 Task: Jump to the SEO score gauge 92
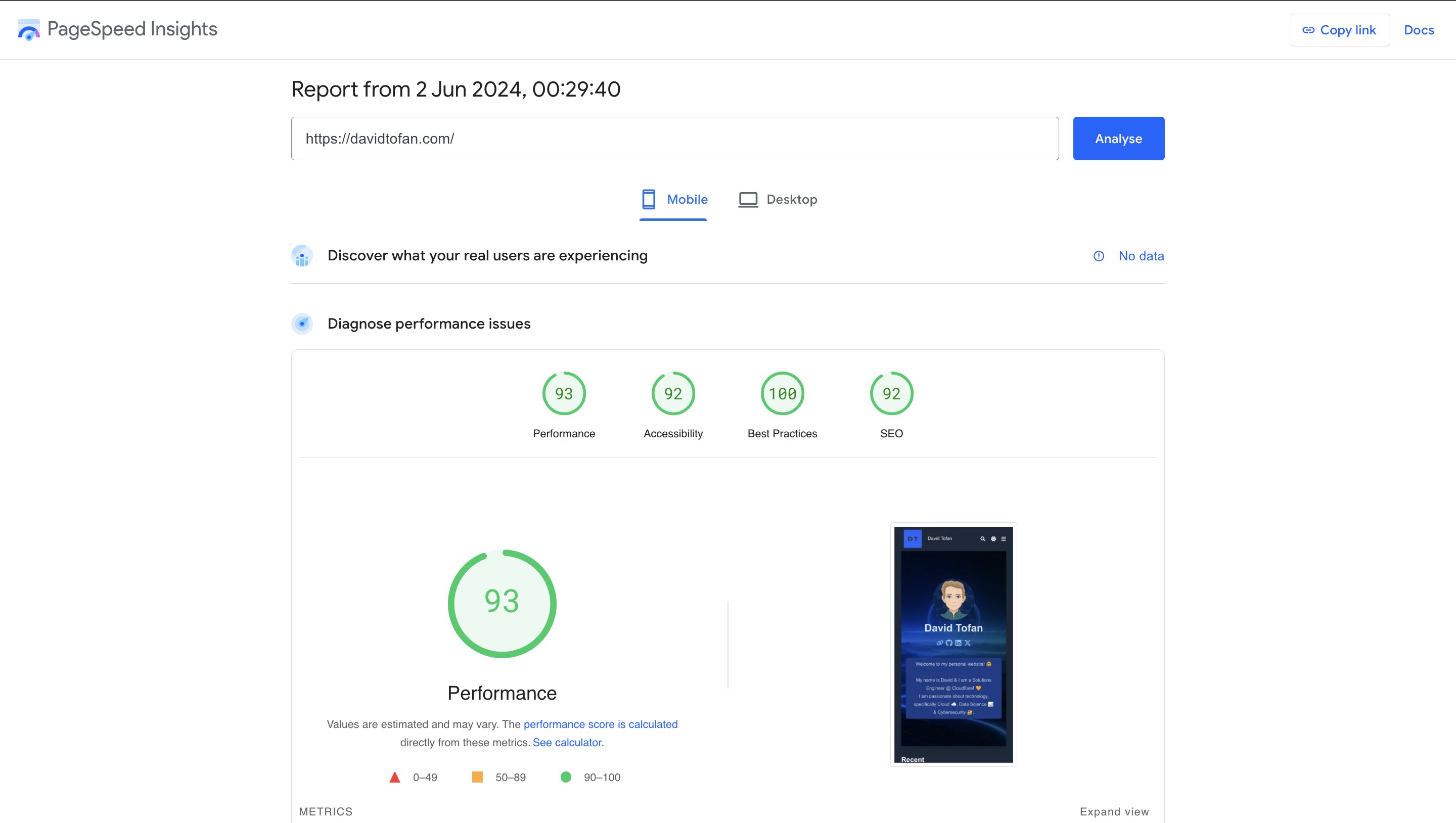coord(891,393)
